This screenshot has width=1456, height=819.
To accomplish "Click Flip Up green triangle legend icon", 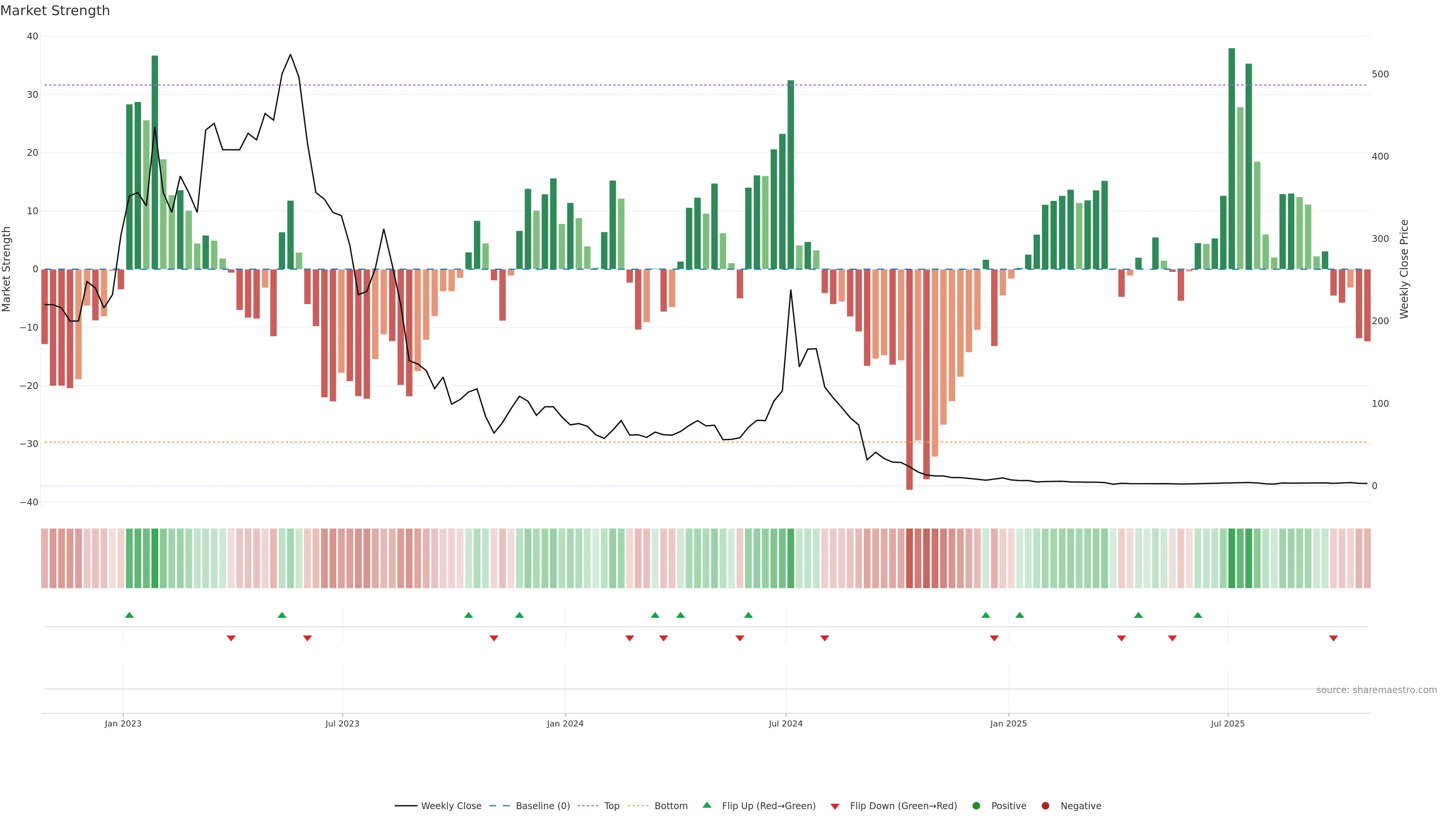I will point(706,805).
